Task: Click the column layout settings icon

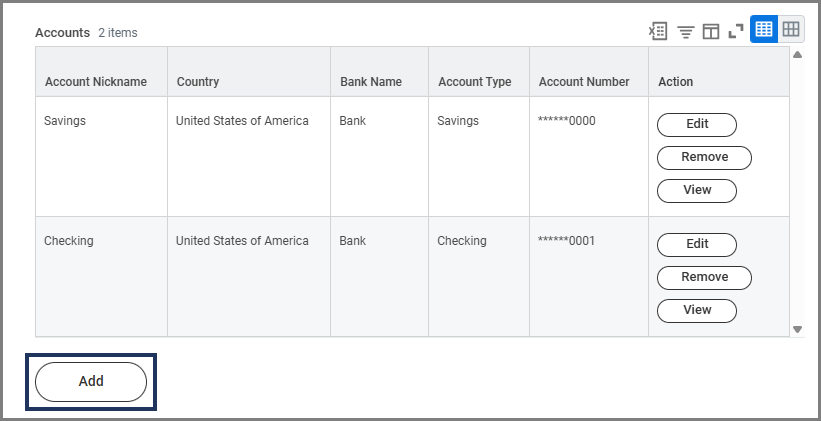Action: [x=711, y=31]
